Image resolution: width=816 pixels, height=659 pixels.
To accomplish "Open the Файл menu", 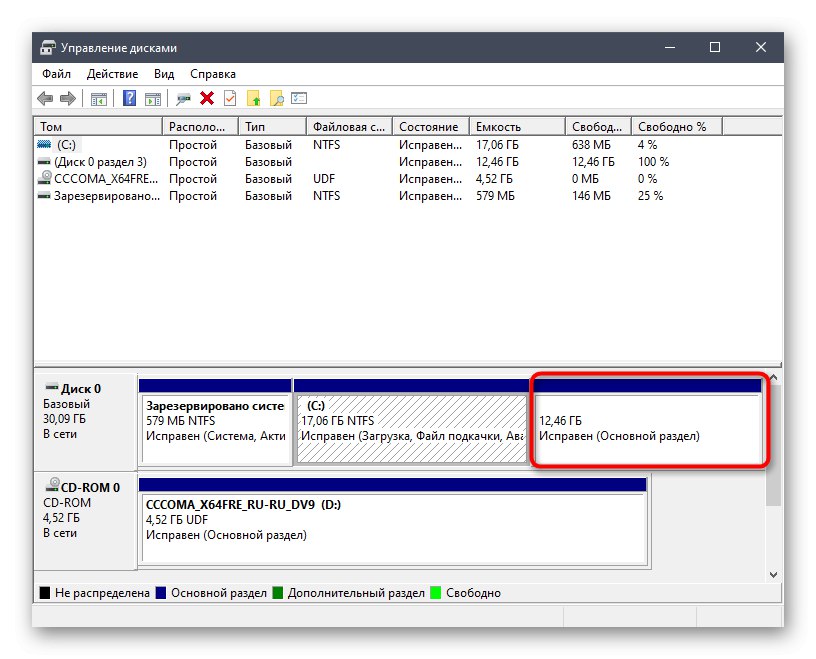I will pyautogui.click(x=56, y=74).
